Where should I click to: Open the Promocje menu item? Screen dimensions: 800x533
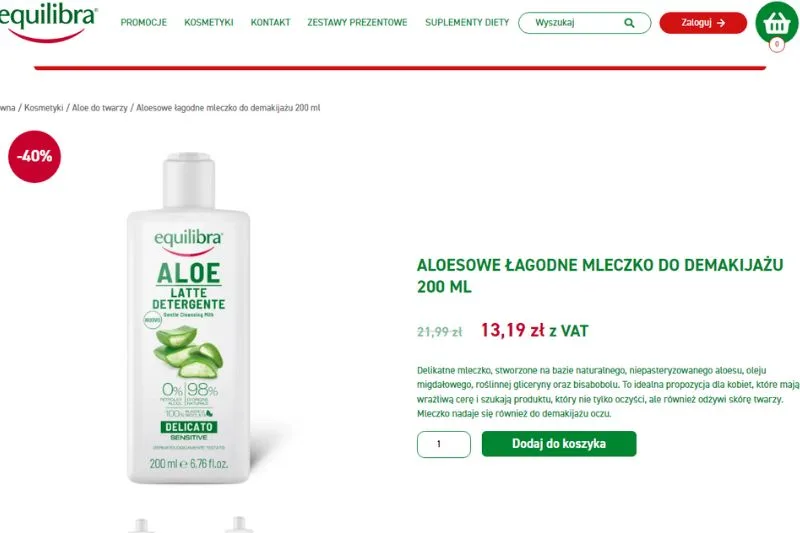click(x=143, y=22)
